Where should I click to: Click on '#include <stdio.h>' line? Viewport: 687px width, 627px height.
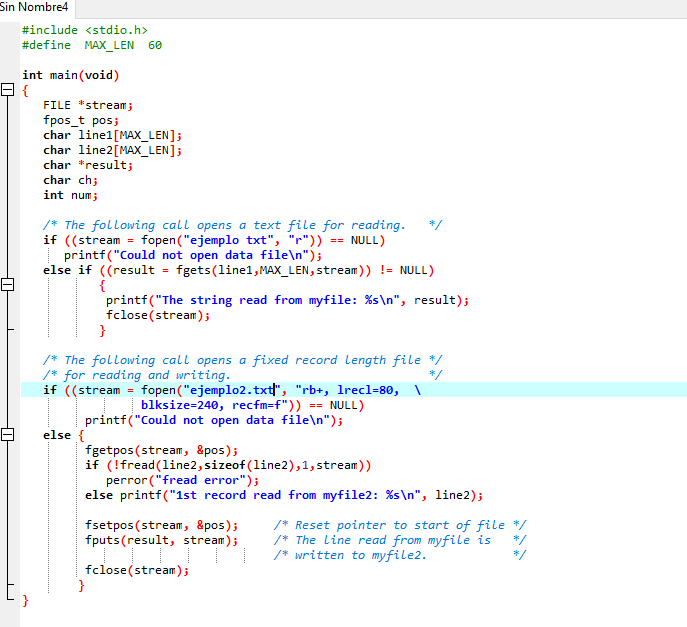[x=85, y=30]
